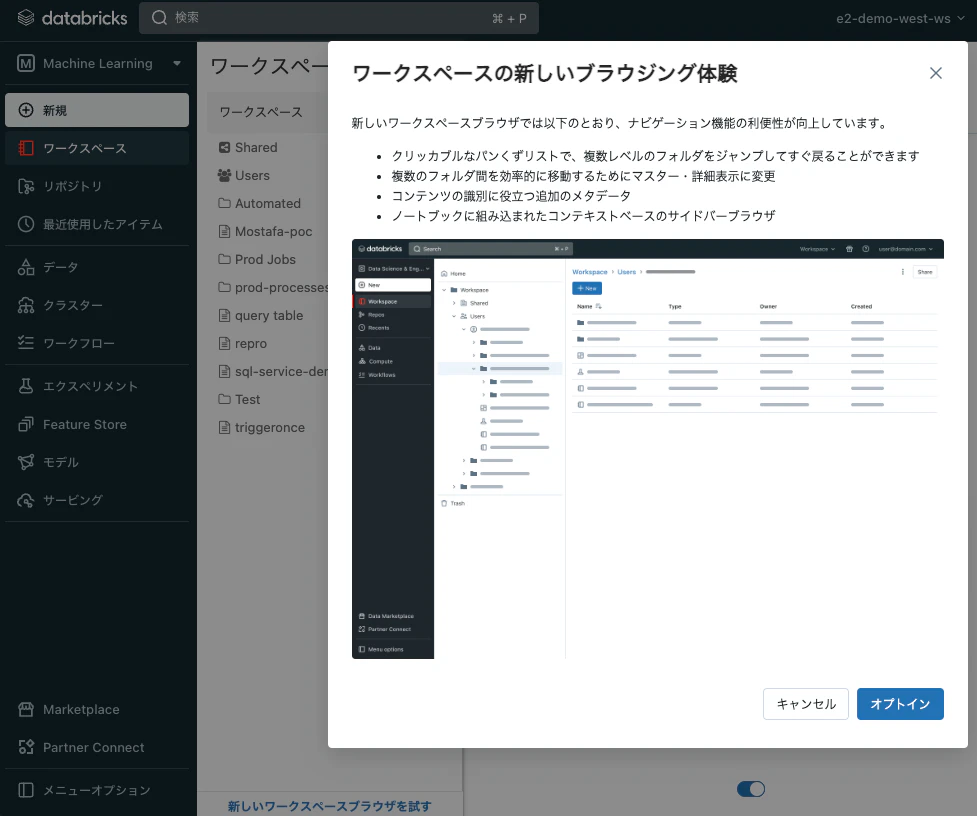Close the new browsing experience dialog
Image resolution: width=977 pixels, height=816 pixels.
(935, 73)
